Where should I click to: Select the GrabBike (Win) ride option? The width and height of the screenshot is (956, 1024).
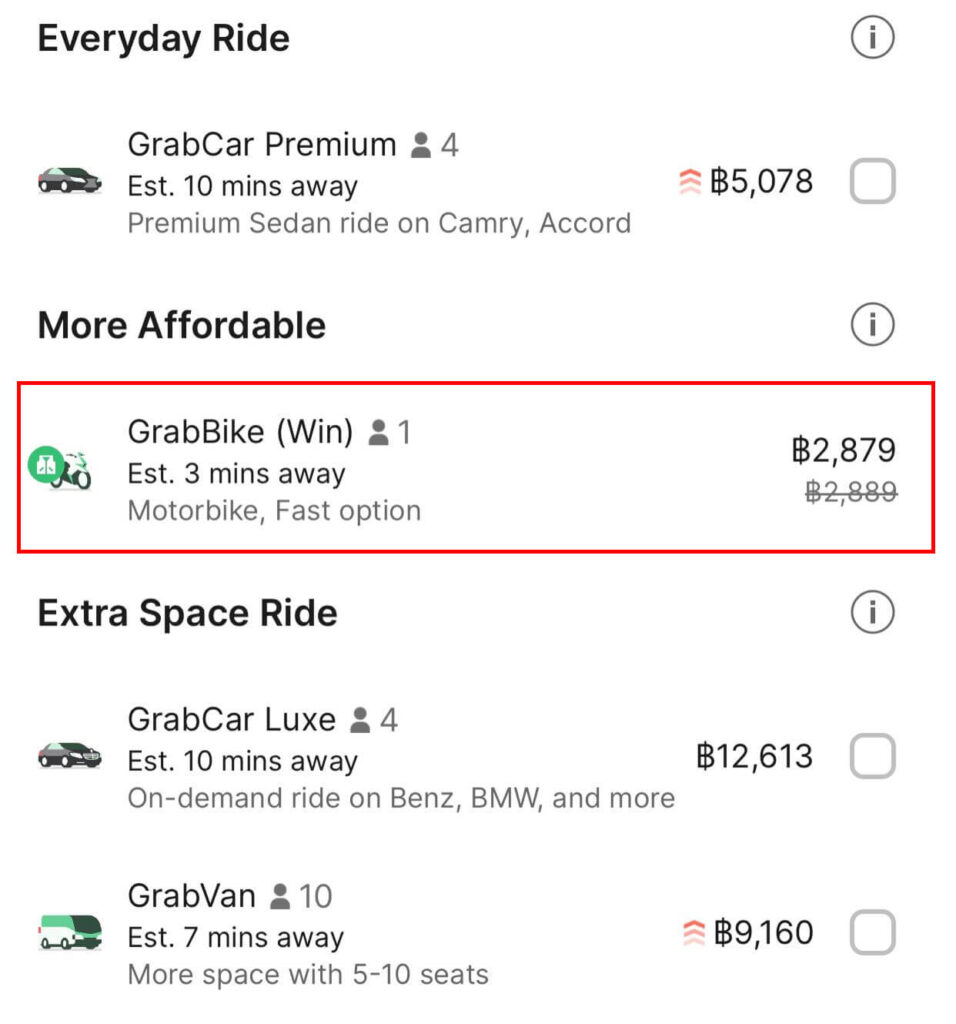point(476,468)
